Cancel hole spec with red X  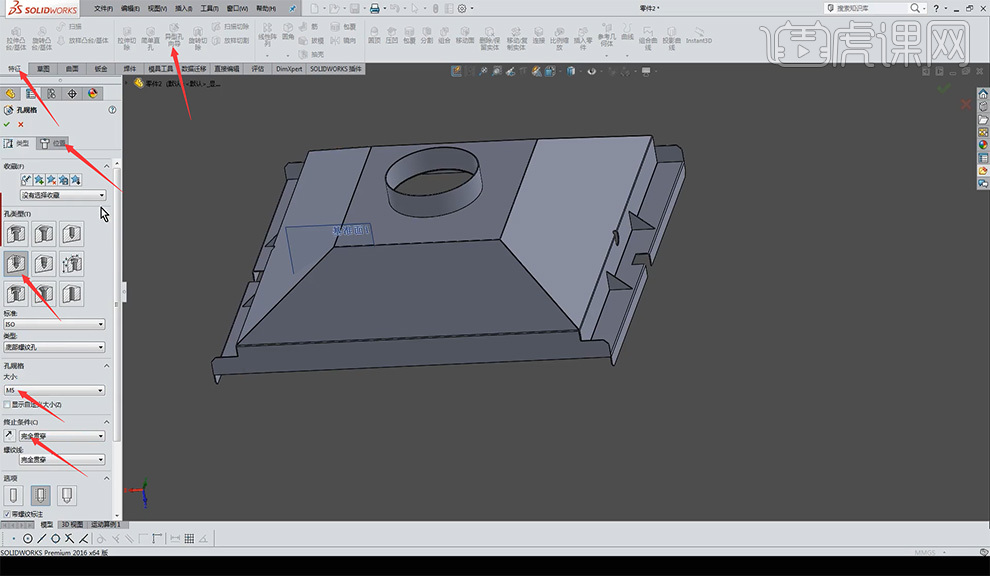(x=20, y=124)
